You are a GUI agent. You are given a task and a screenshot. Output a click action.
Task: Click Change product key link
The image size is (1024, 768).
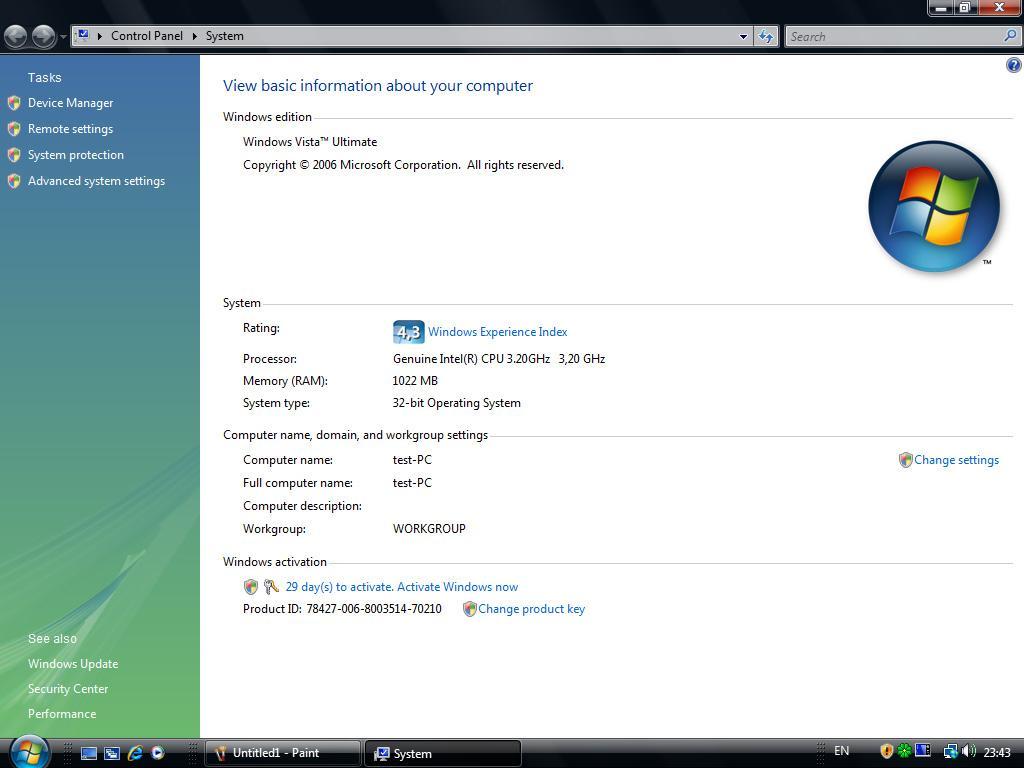(x=531, y=609)
